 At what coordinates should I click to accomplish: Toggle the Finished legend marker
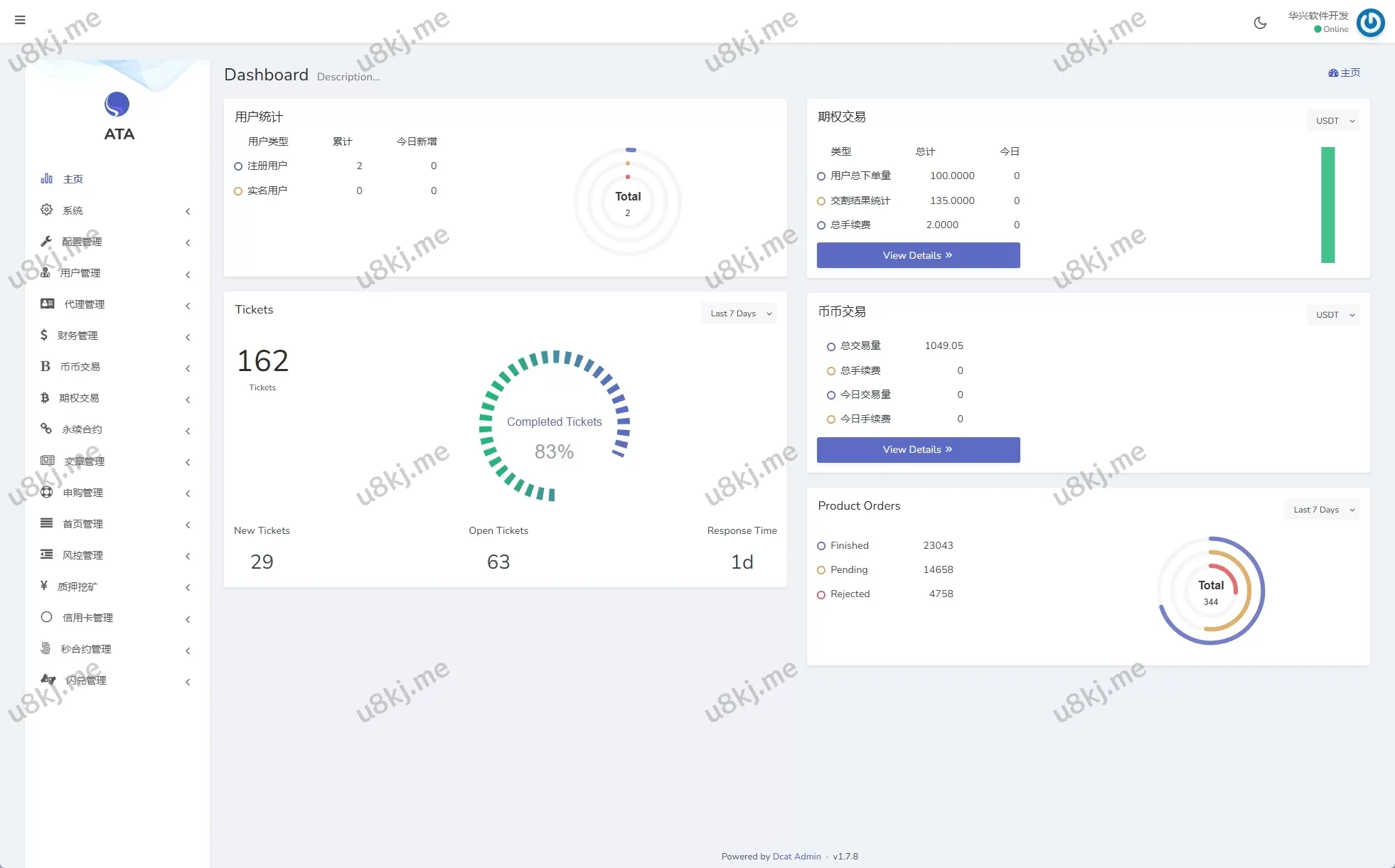pos(821,546)
